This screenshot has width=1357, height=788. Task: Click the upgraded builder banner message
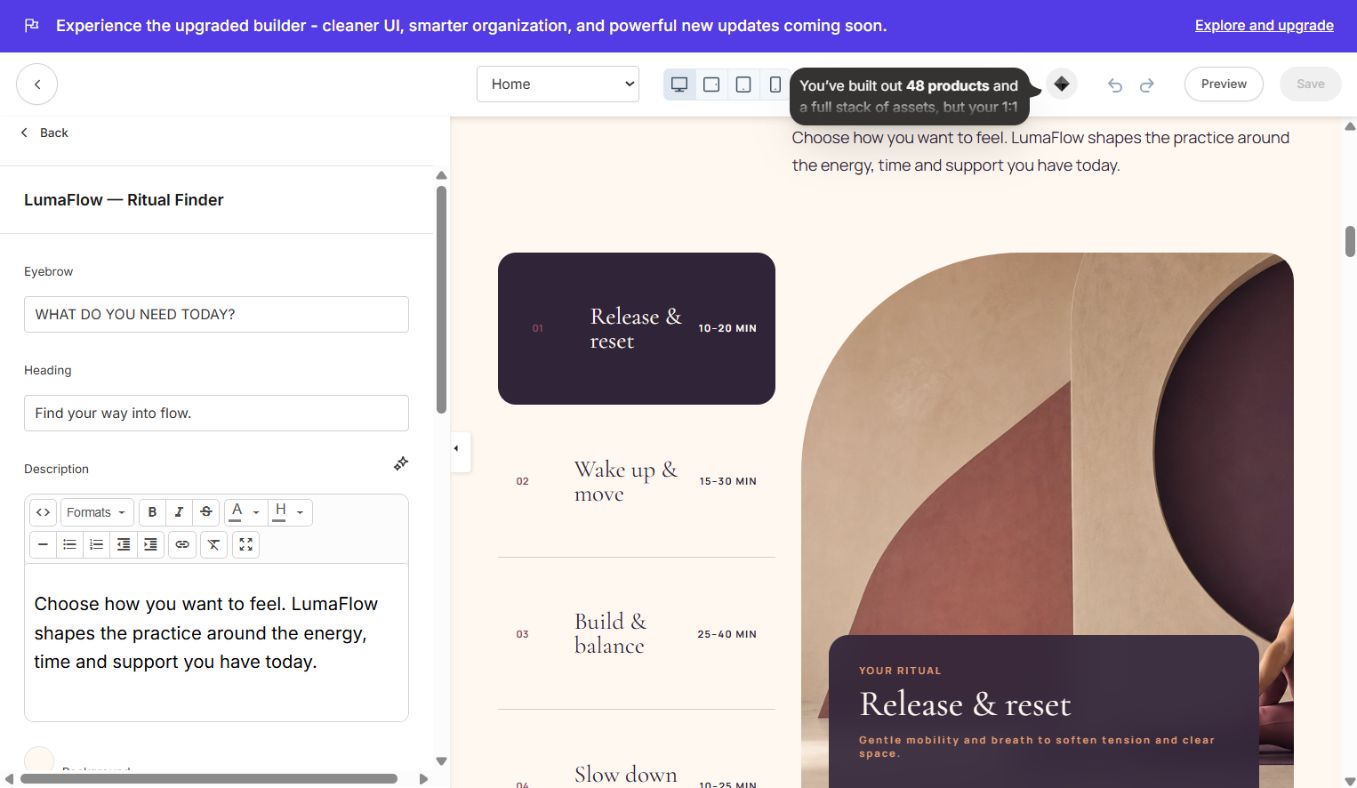(x=471, y=26)
